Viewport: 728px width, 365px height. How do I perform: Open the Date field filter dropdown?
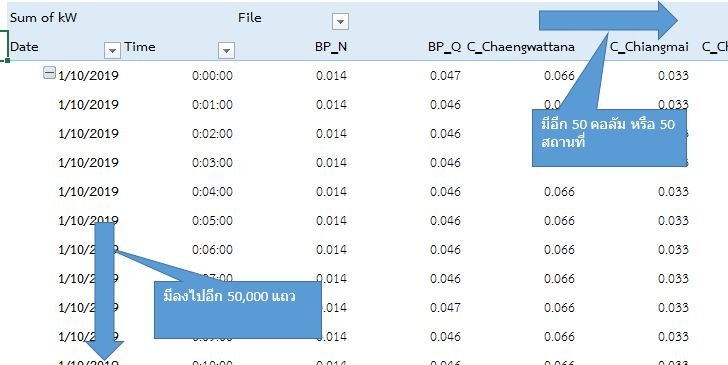[x=112, y=50]
